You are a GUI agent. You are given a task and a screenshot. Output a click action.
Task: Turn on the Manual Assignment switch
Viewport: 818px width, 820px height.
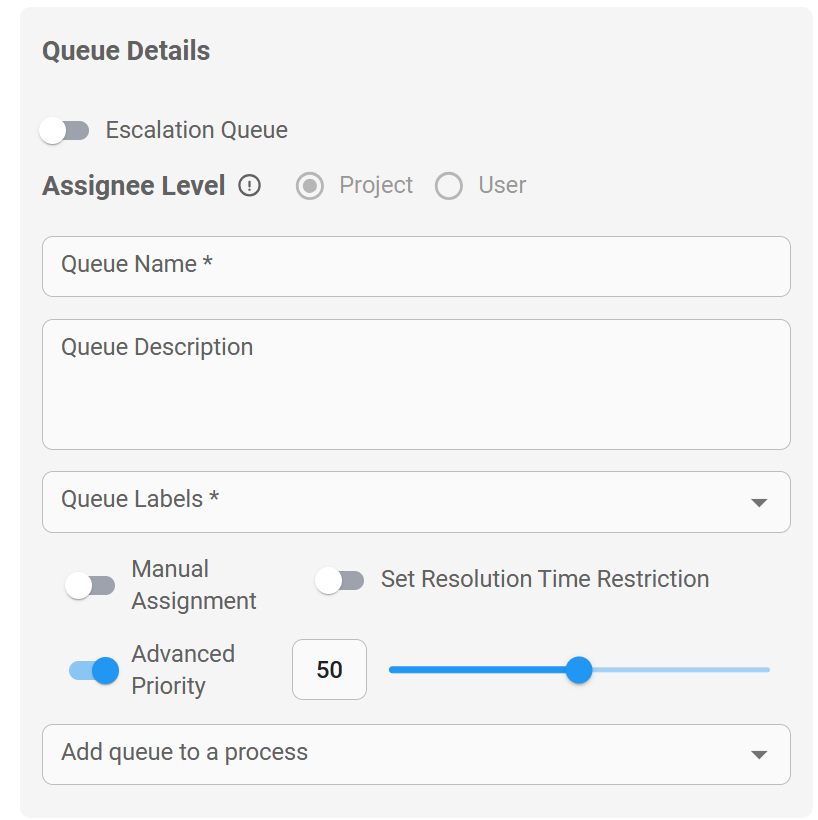[90, 586]
